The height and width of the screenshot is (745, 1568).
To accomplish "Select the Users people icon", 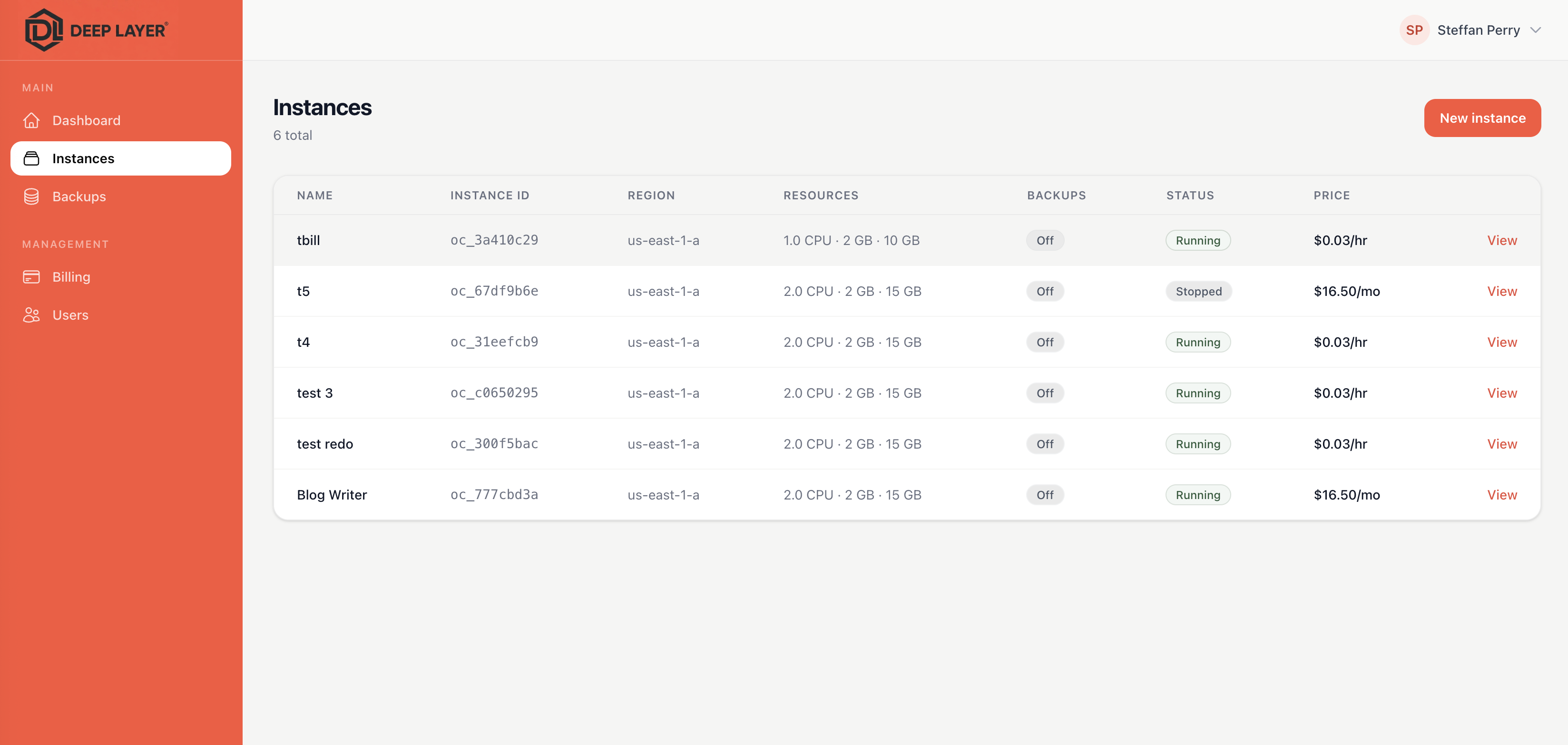I will 31,314.
